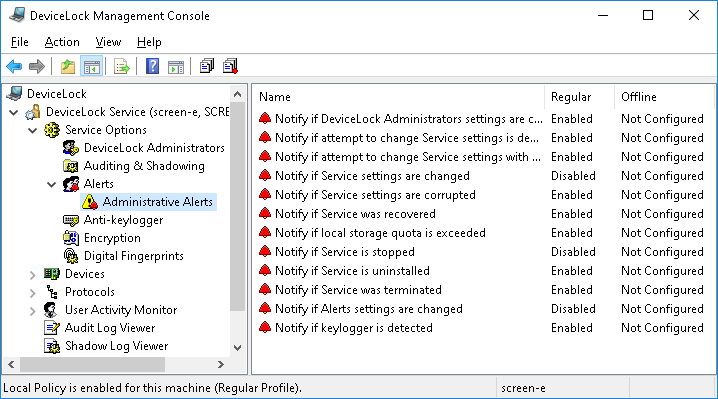Select the Encryption tree item
The width and height of the screenshot is (718, 399).
(x=112, y=238)
